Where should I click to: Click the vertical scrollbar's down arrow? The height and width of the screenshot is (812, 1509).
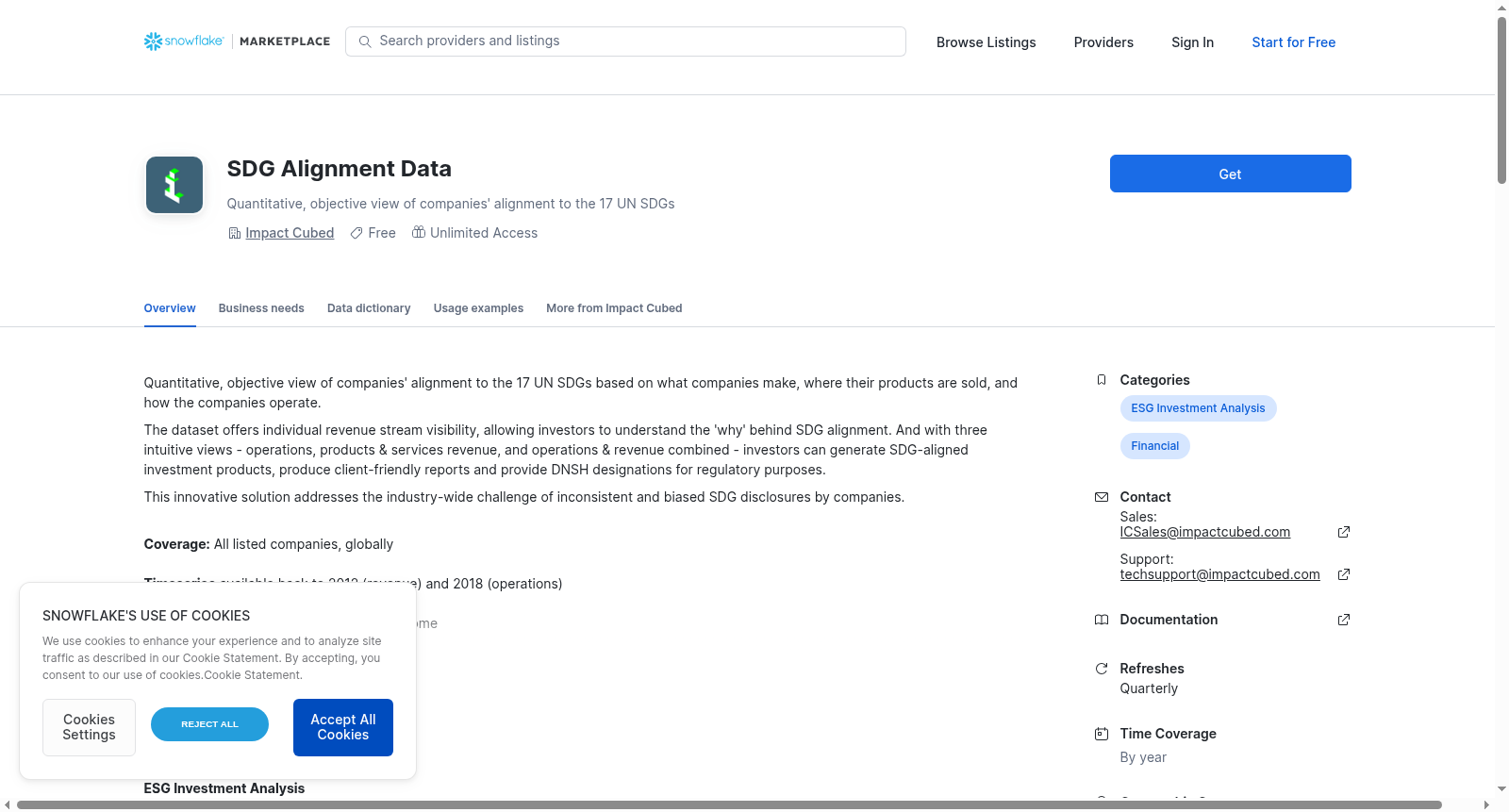1501,788
